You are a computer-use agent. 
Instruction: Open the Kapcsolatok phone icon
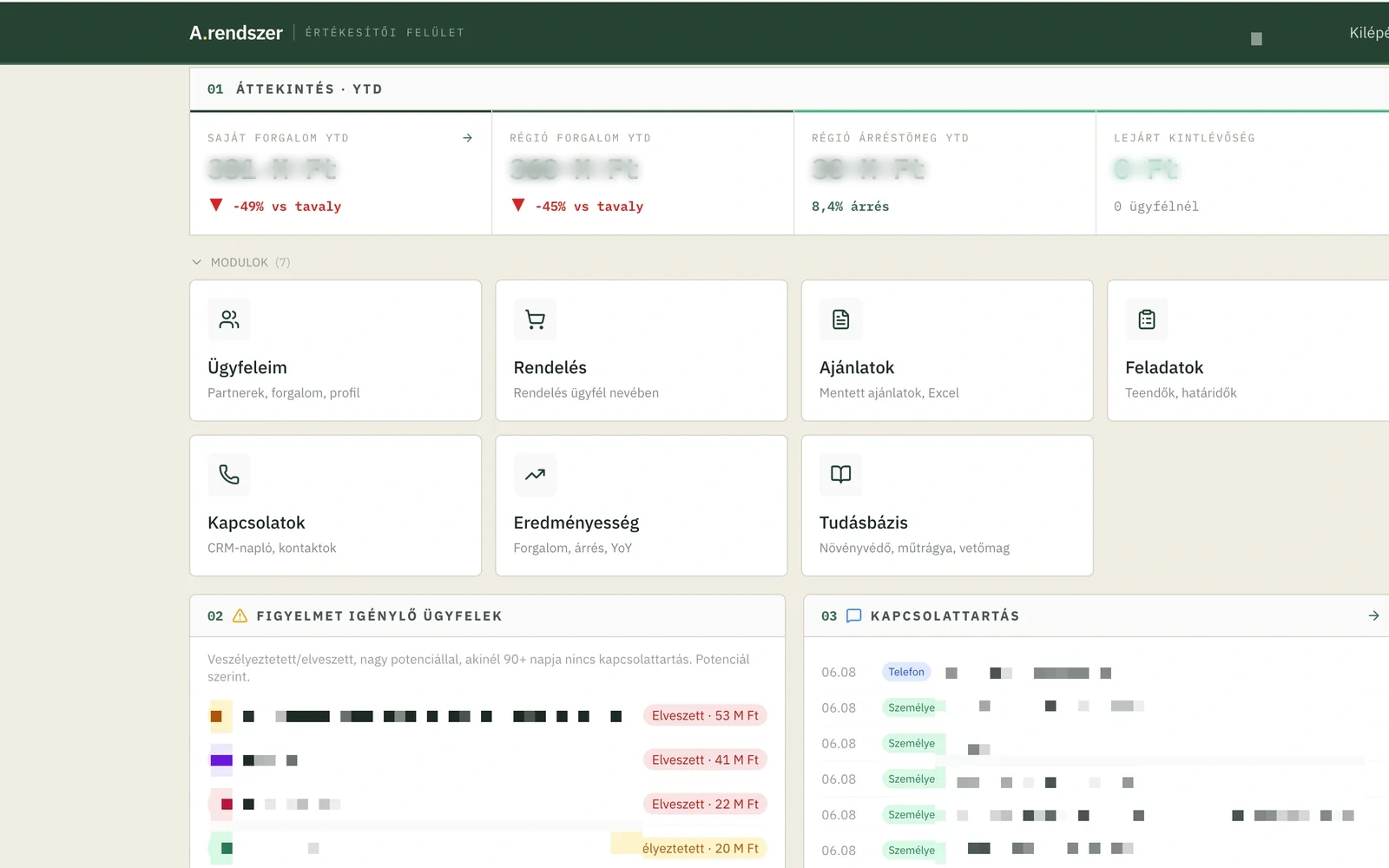tap(229, 474)
